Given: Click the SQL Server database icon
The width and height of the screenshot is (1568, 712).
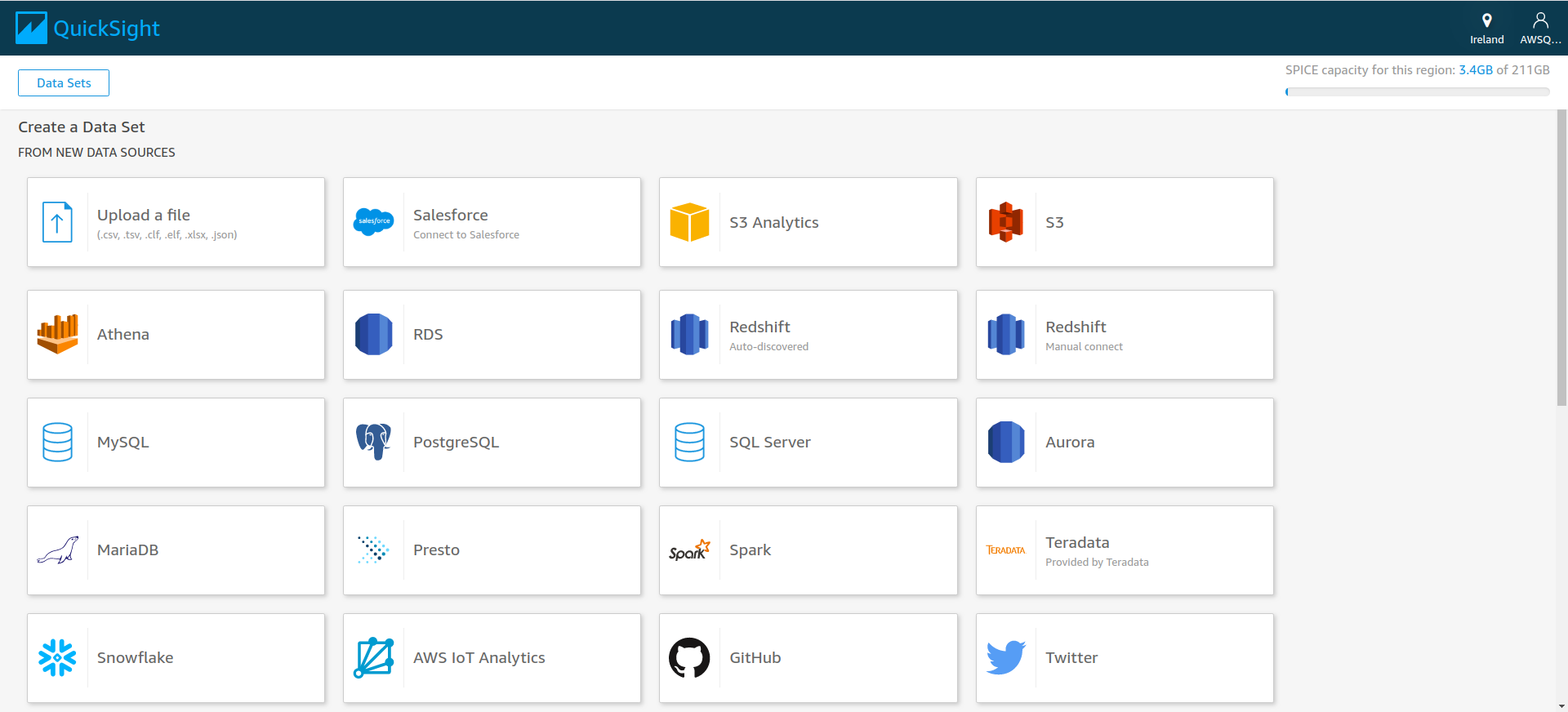Looking at the screenshot, I should coord(690,442).
